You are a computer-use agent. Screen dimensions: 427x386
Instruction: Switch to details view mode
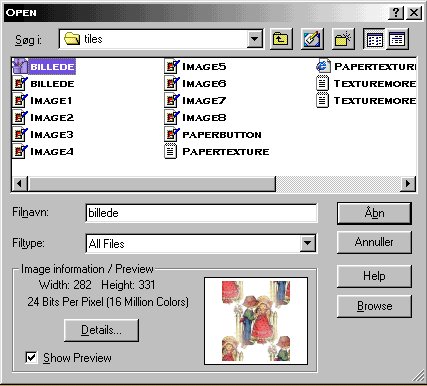point(397,40)
